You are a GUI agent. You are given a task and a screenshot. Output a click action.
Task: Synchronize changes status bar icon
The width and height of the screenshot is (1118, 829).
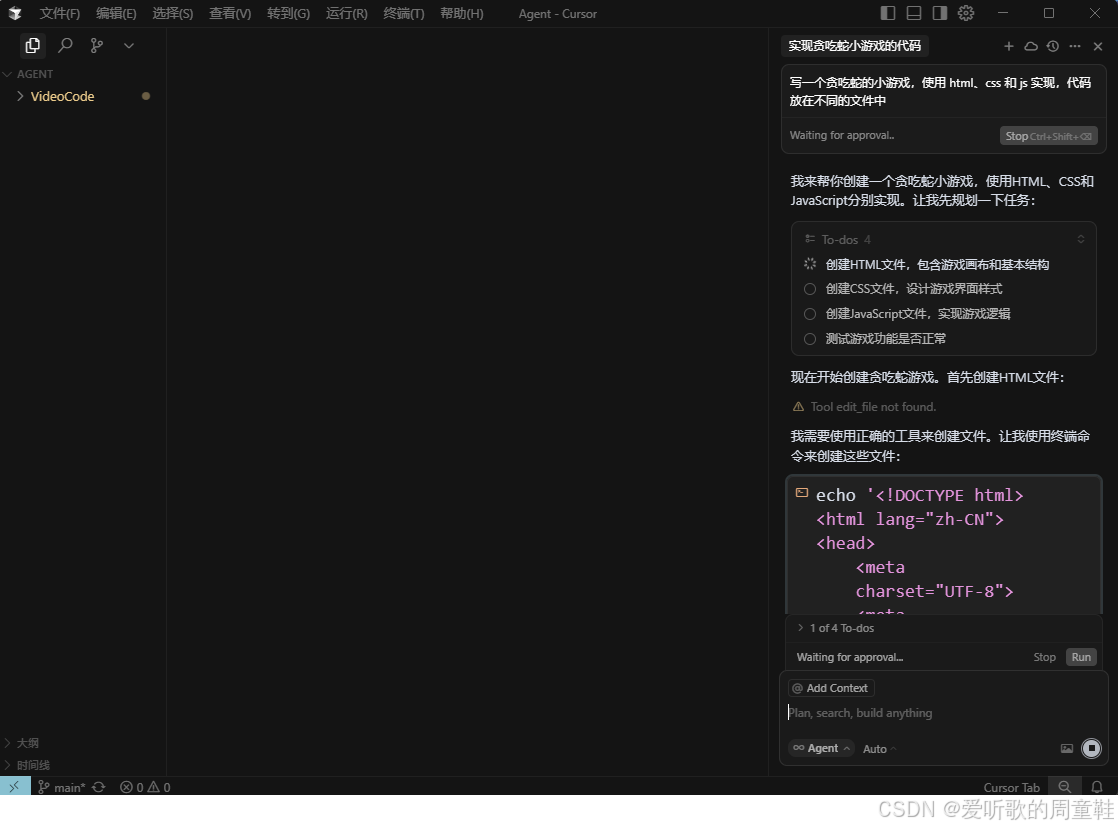pos(99,787)
